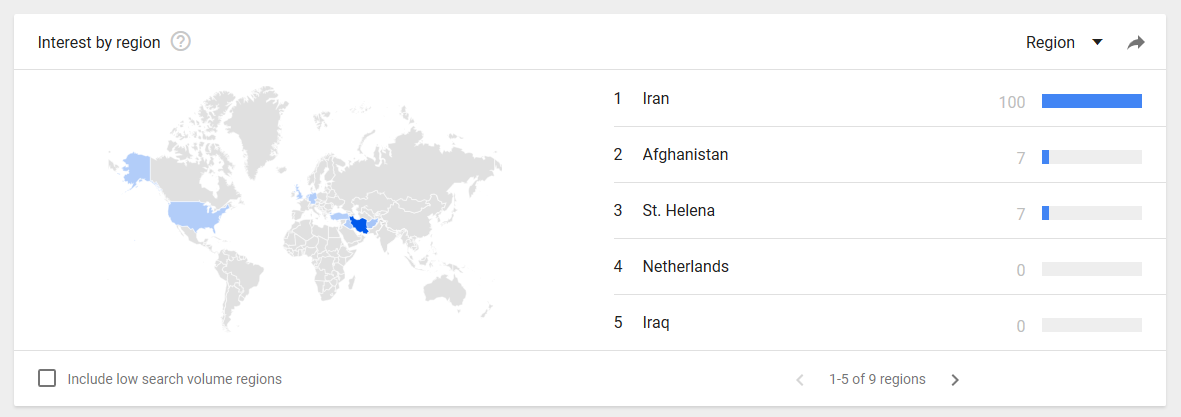Enable Include low search volume regions
Viewport: 1181px width, 417px height.
(47, 378)
